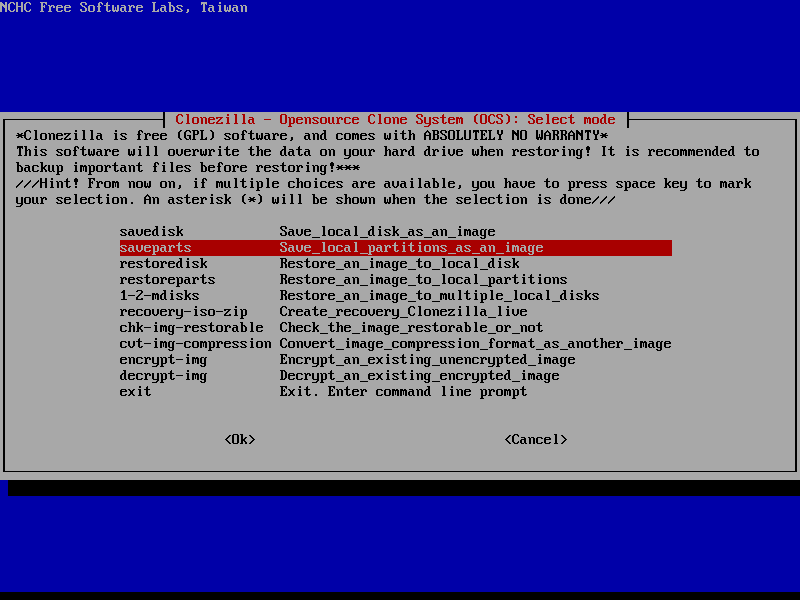Click description Restore_an_image_to_local_partitions

click(x=423, y=280)
